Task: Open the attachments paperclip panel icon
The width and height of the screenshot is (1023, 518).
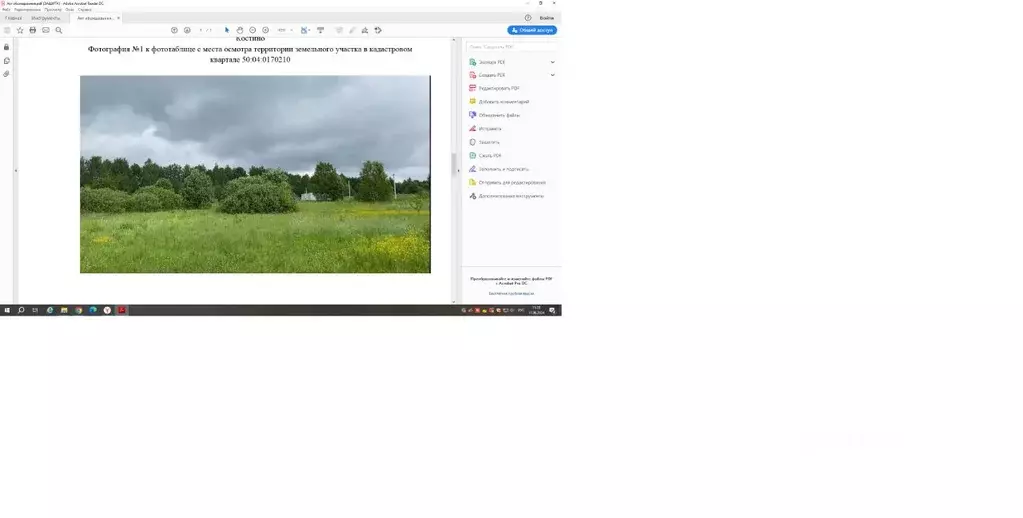Action: coord(7,74)
